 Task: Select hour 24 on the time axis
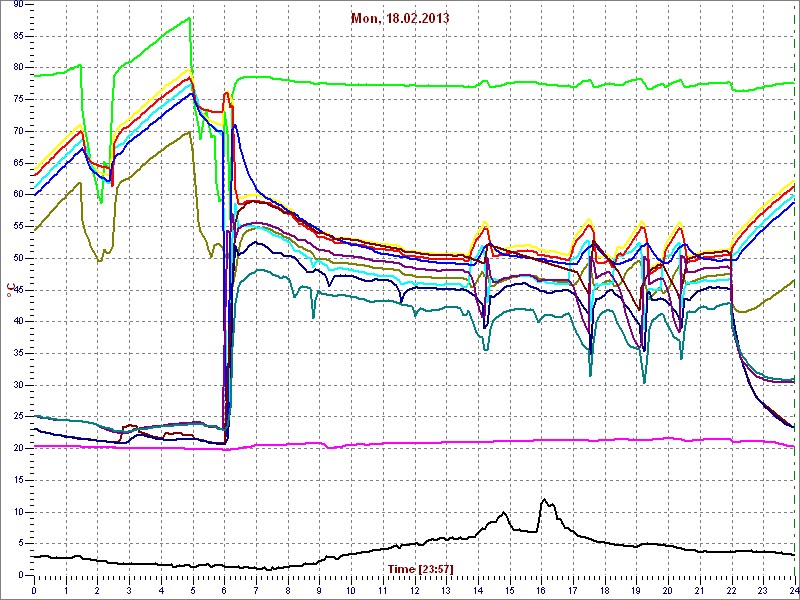coord(794,590)
